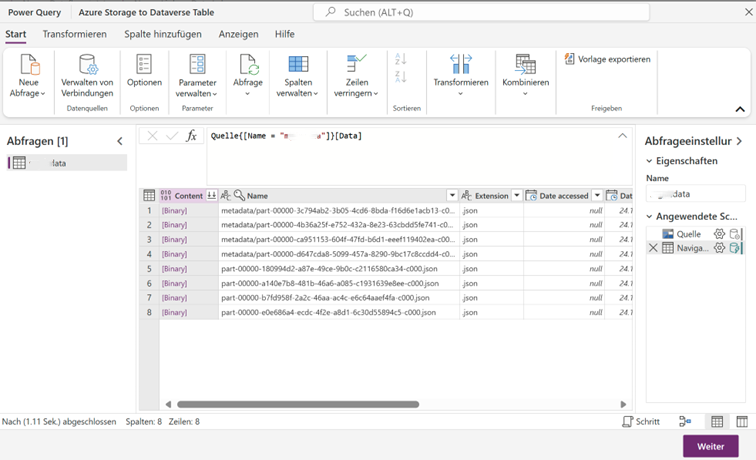Switch to the Transformieren tab
This screenshot has width=756, height=460.
pyautogui.click(x=74, y=34)
